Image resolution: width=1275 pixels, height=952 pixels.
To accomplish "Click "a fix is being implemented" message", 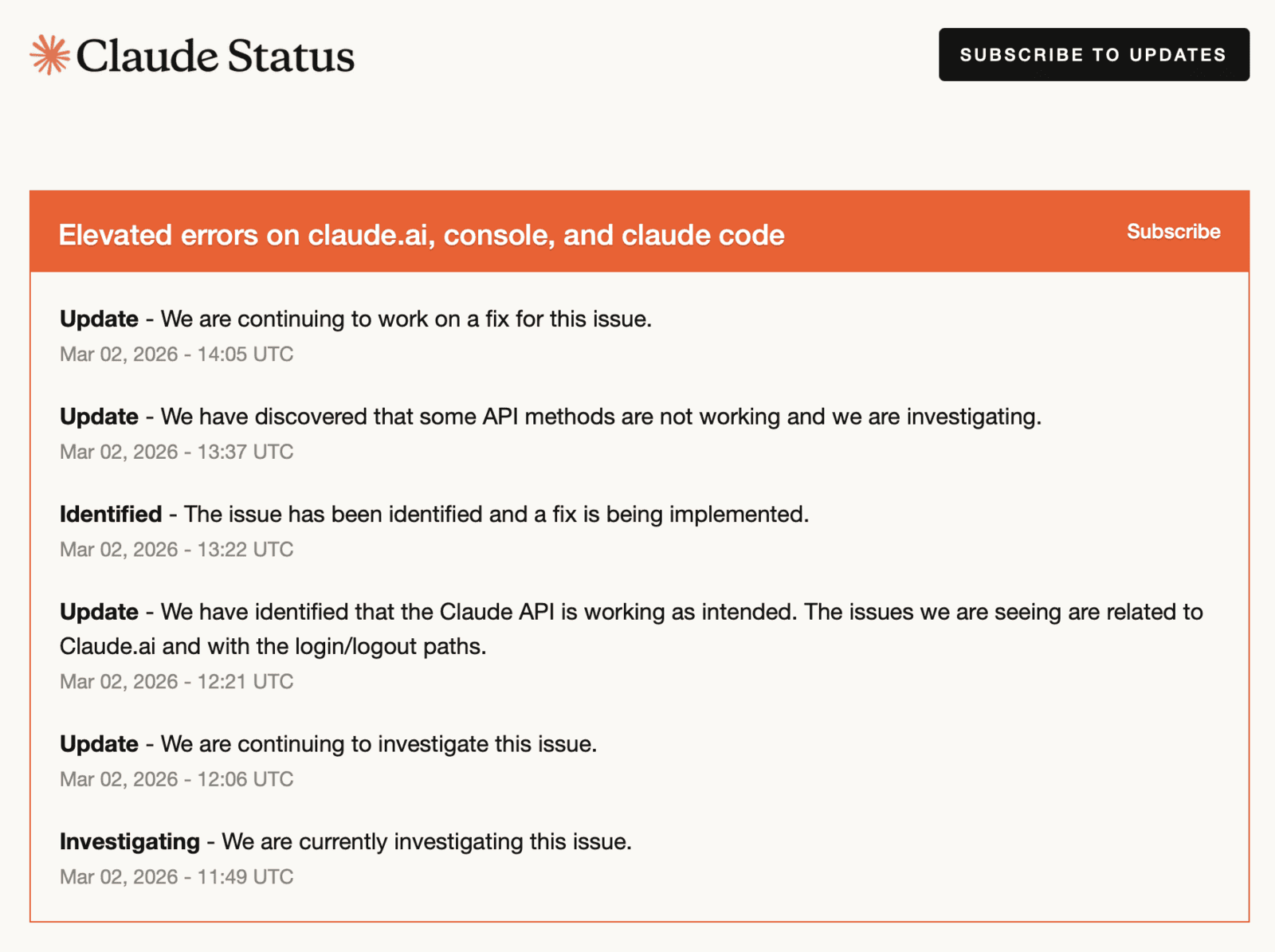I will coord(496,515).
